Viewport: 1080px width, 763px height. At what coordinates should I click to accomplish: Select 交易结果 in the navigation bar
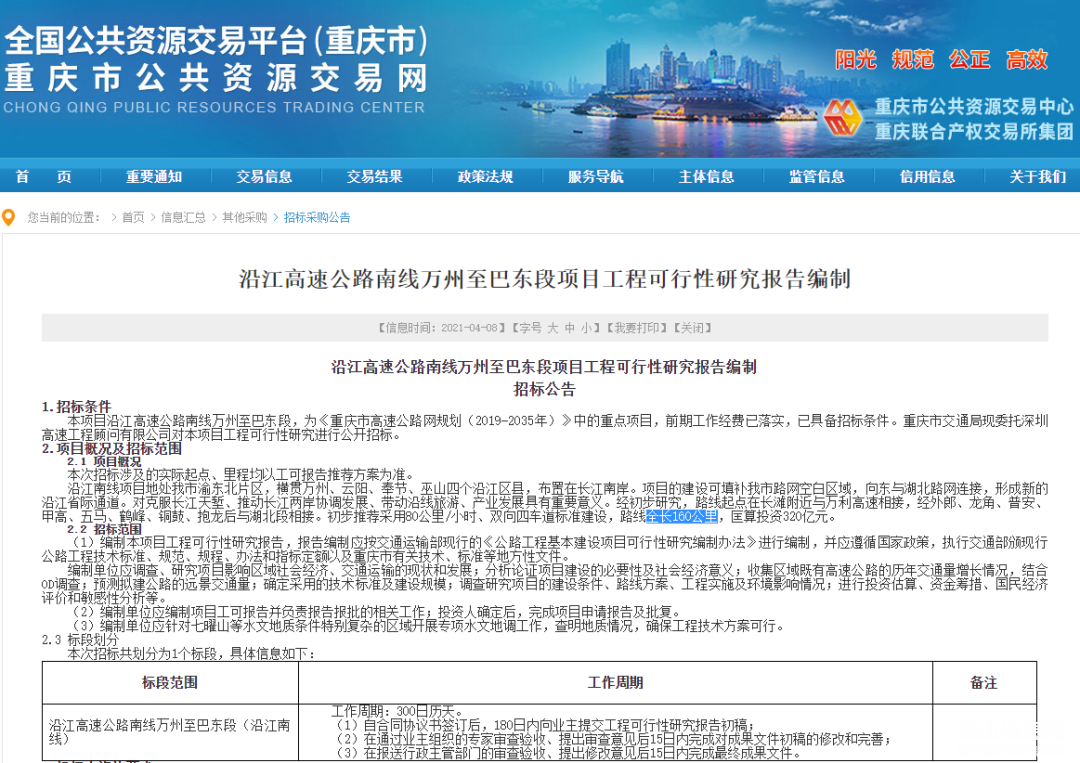point(375,177)
